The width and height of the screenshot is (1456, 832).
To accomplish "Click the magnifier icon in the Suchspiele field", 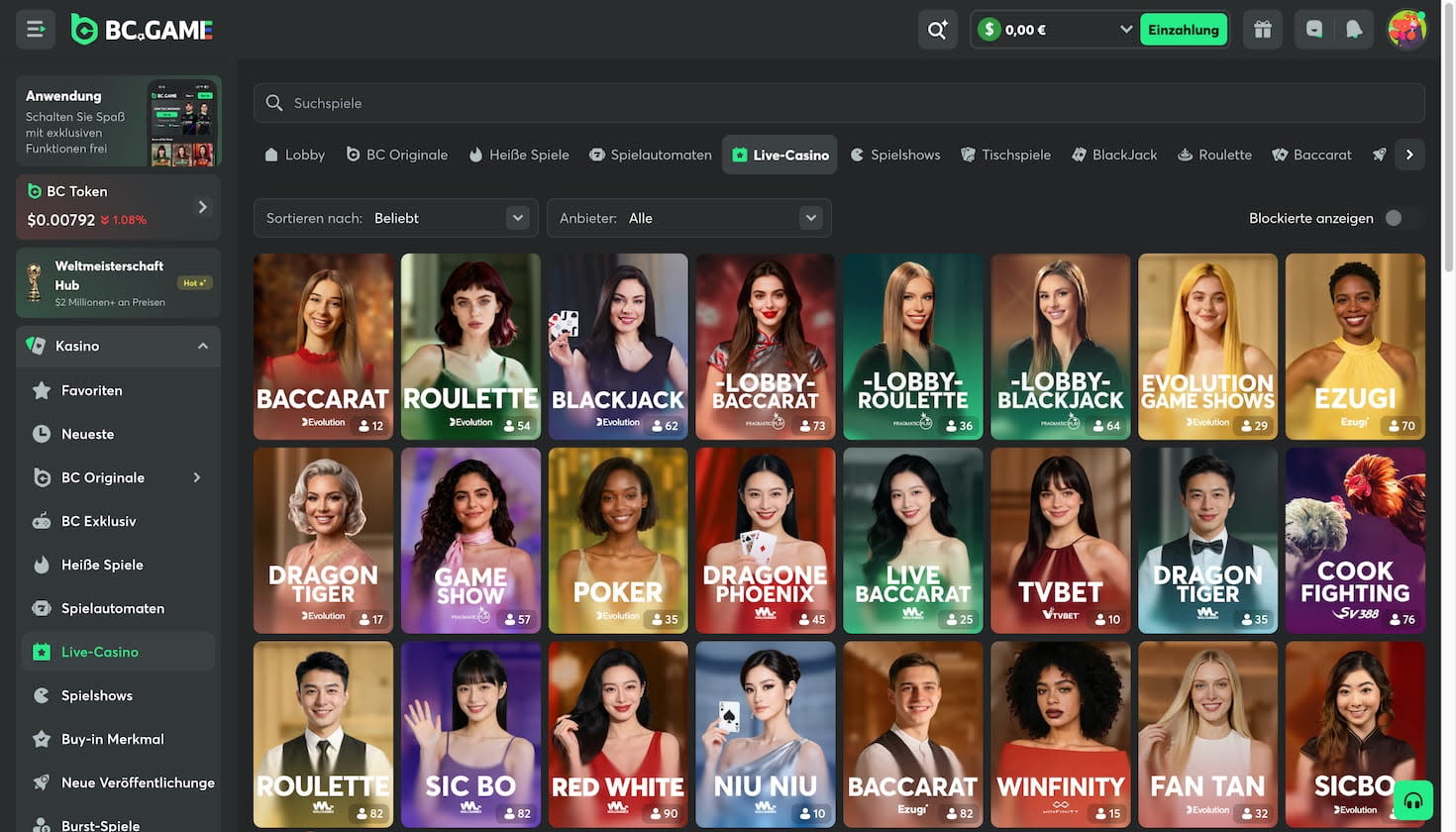I will (274, 103).
